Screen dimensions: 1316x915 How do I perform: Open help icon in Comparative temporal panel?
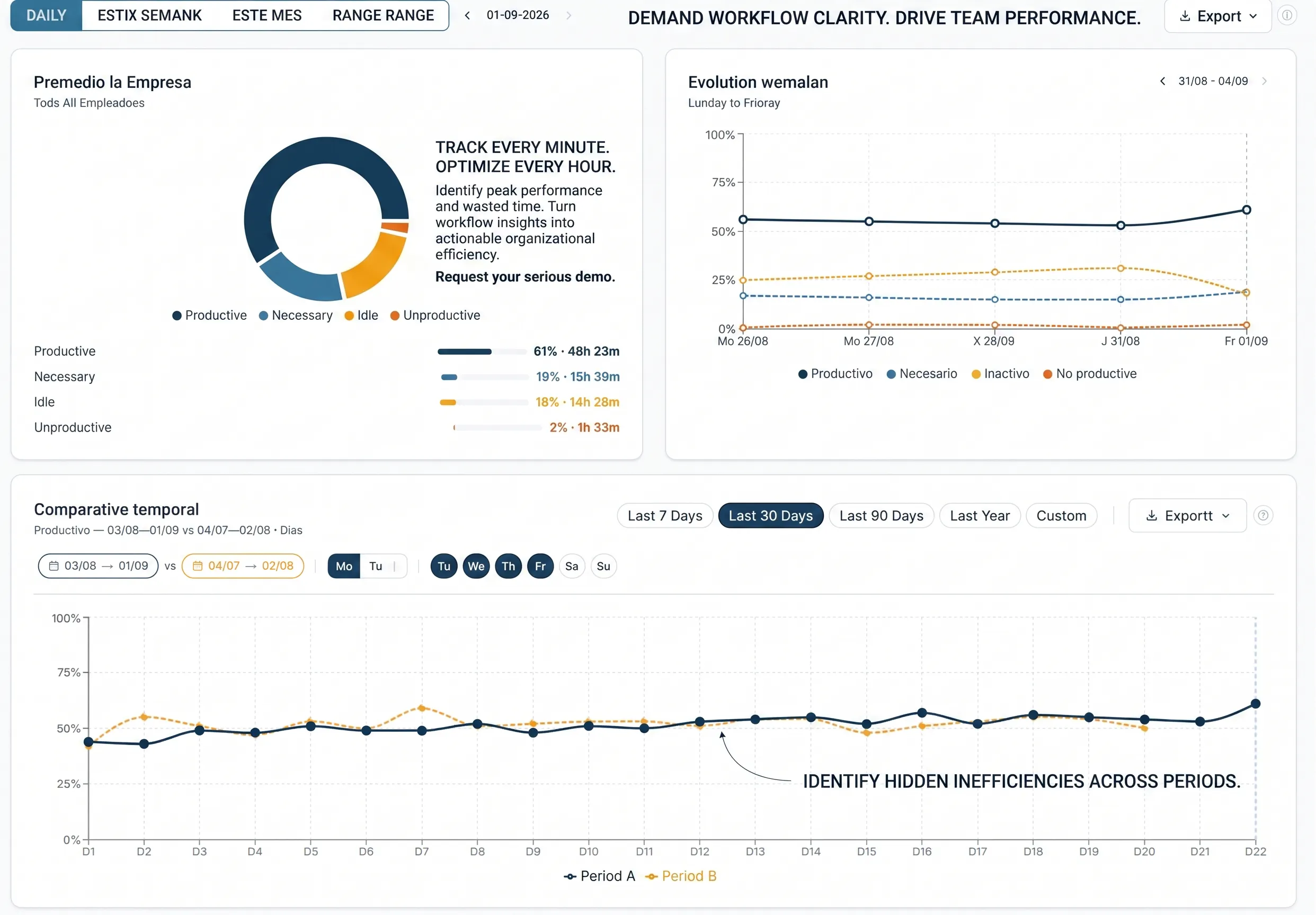(1262, 516)
